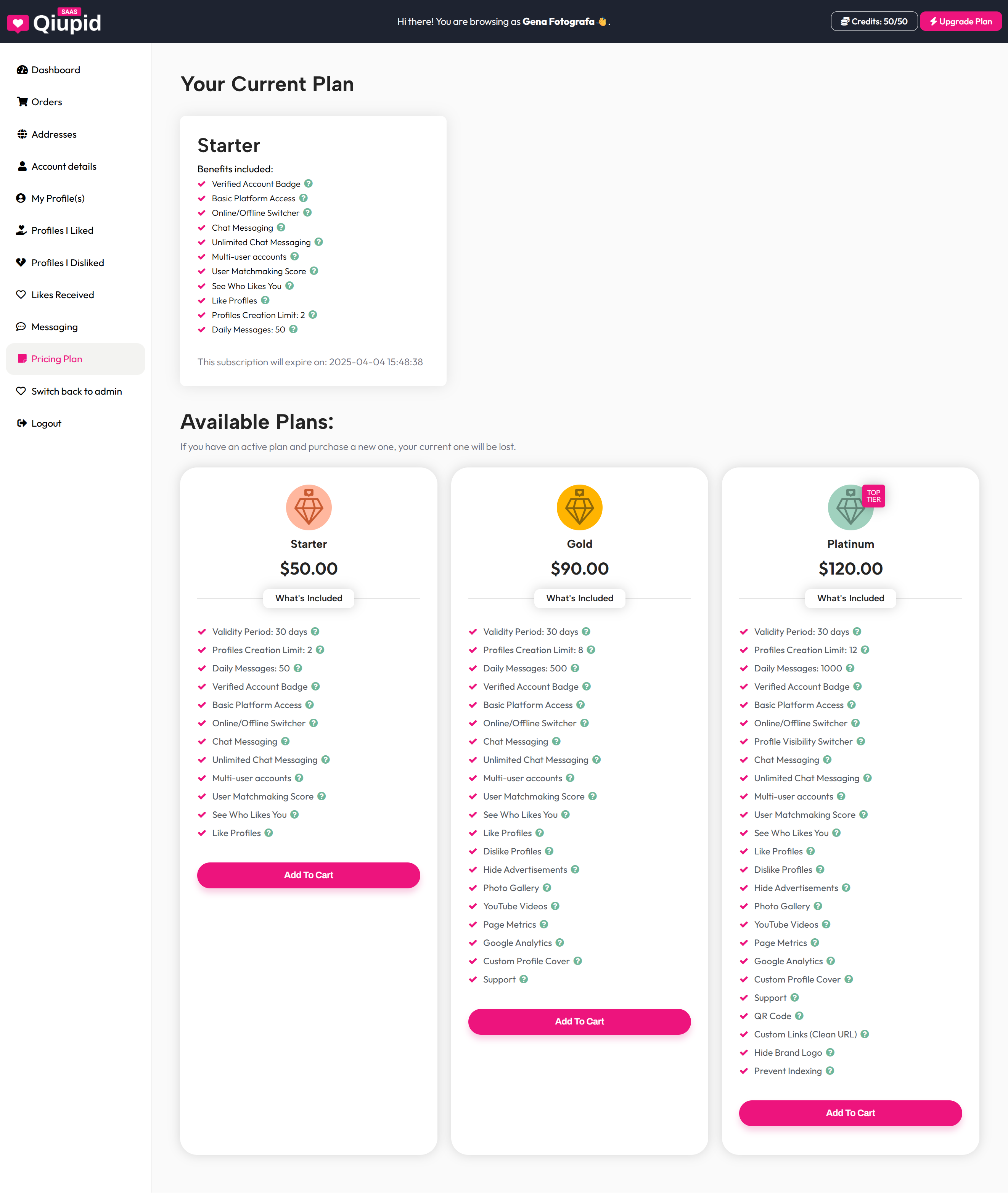Click help icon beside Platinum's Prevent Indexing
This screenshot has width=1008, height=1193.
[x=830, y=1070]
